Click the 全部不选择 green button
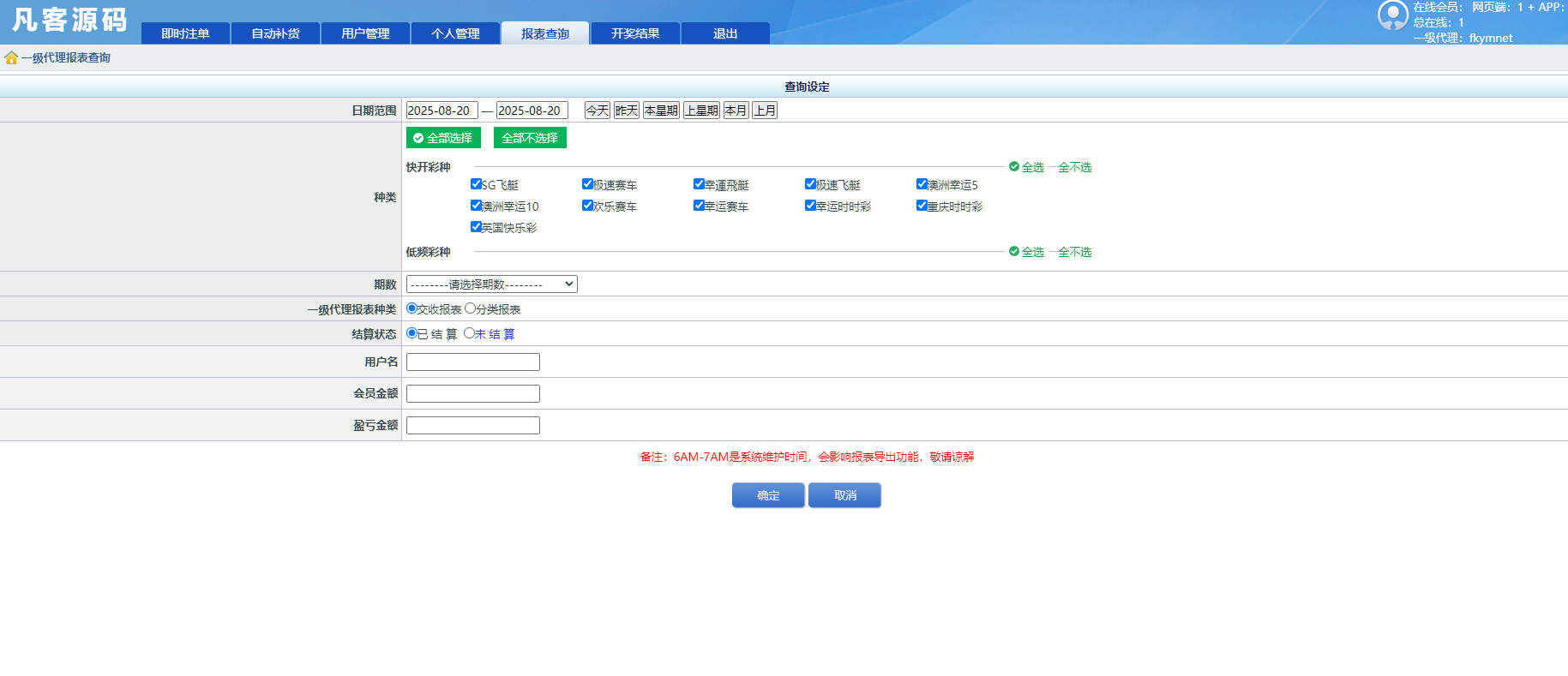Screen dimensions: 1568x676 tap(530, 138)
